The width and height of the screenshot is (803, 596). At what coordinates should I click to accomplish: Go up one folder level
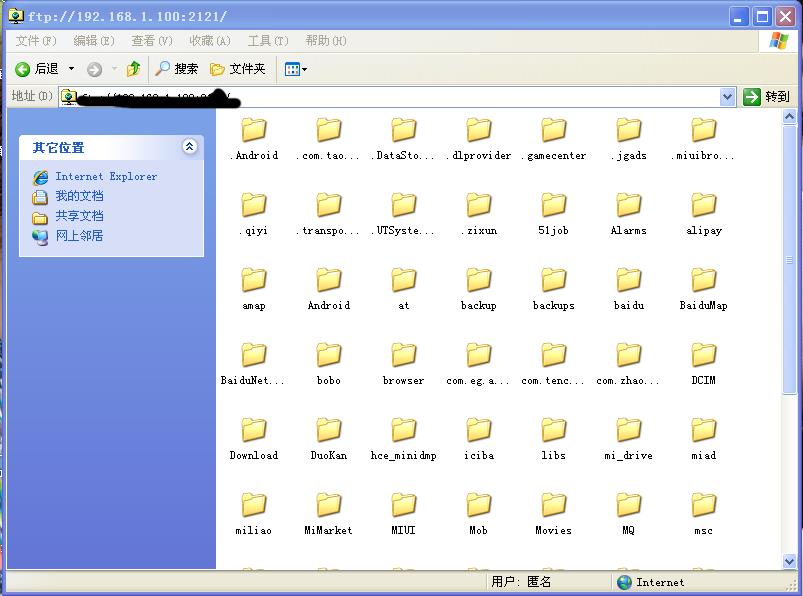[x=134, y=69]
